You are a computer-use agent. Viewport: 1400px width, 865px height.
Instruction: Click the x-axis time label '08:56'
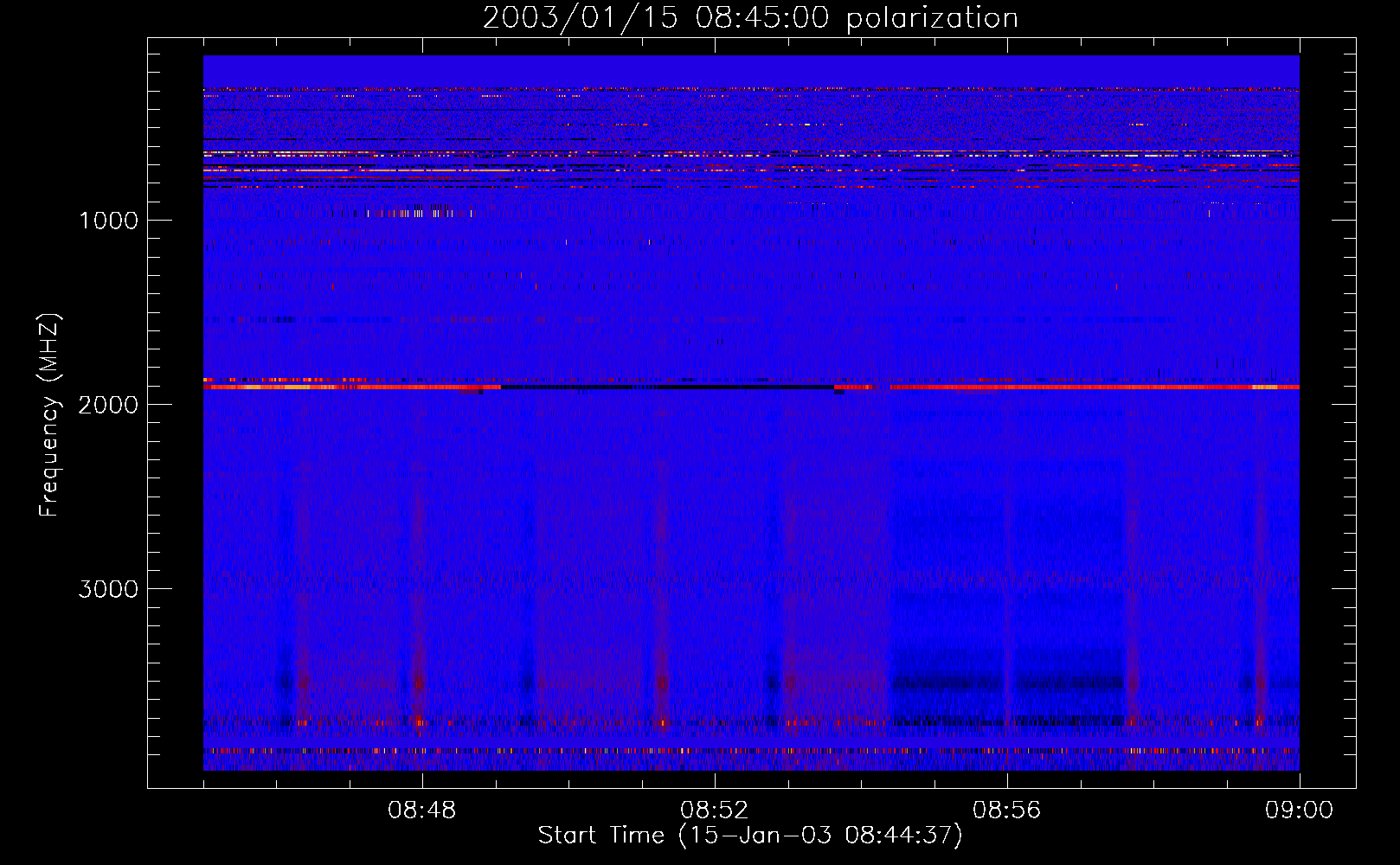point(1007,811)
